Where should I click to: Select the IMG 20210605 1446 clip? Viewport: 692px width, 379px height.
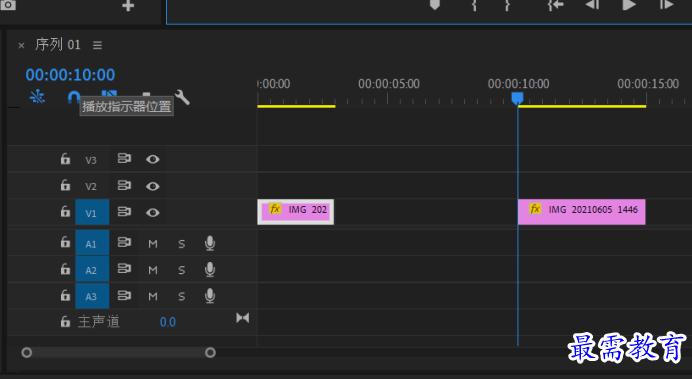581,212
